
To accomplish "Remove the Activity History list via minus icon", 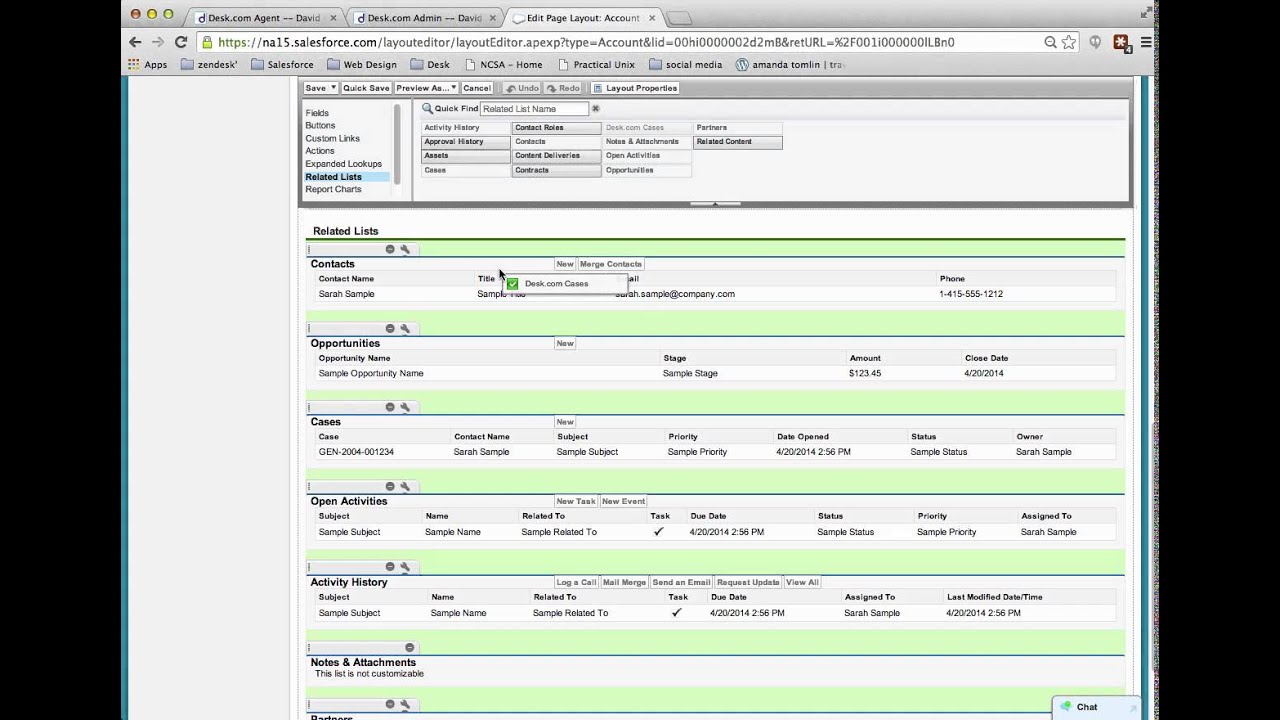I will 390,567.
